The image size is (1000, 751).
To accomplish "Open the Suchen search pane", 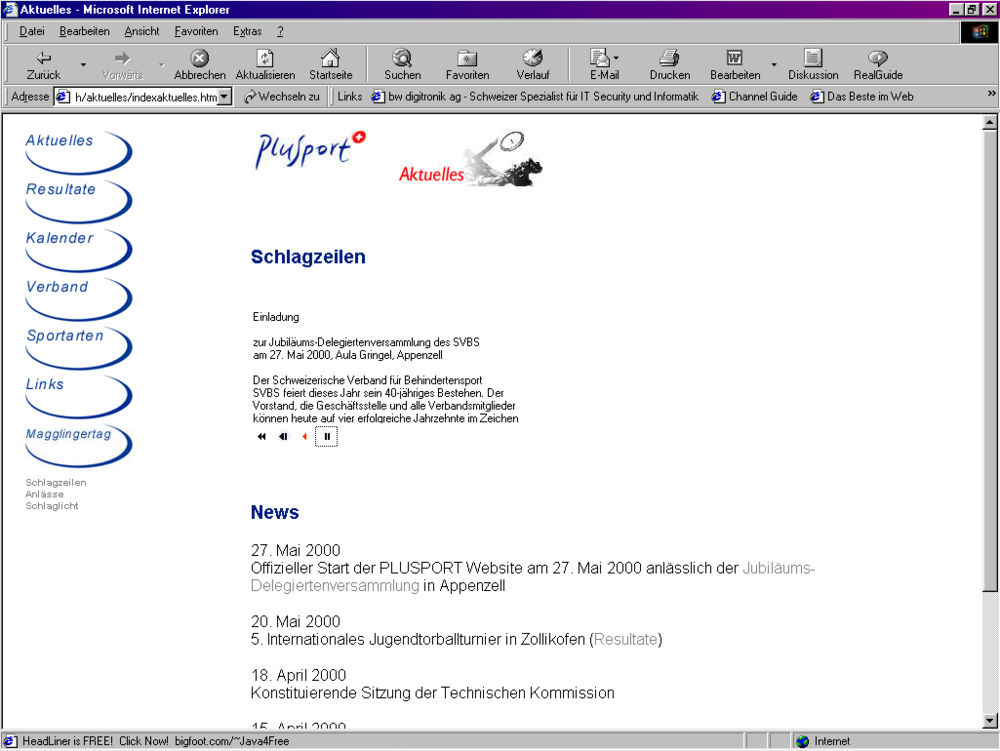I will click(x=402, y=65).
